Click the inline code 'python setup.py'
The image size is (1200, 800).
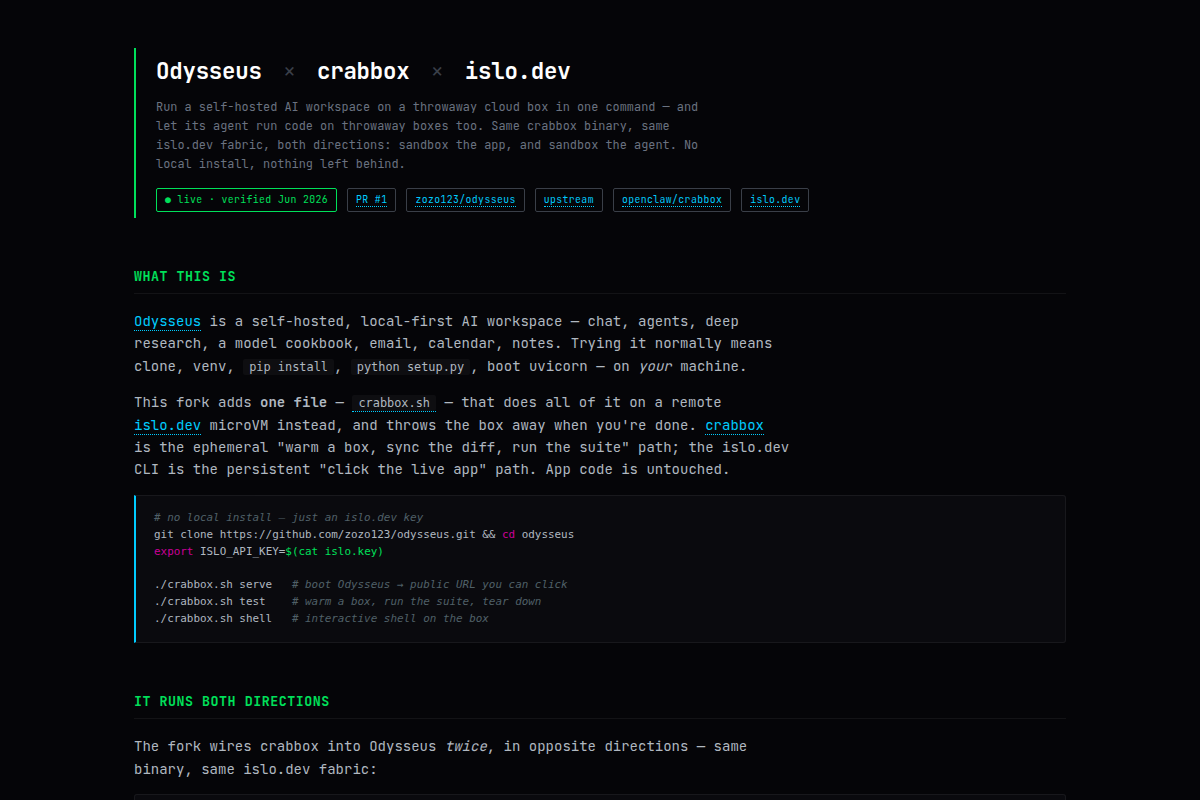411,367
